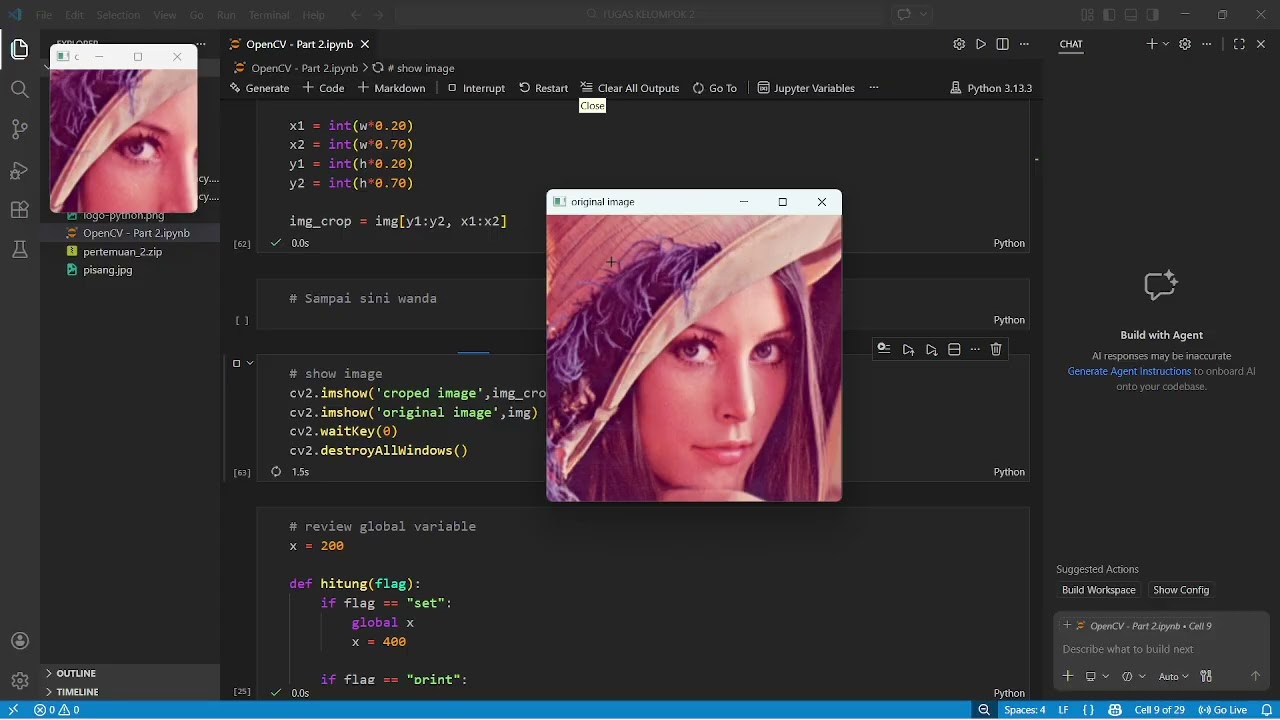
Task: Toggle the bottom panel layout
Action: (x=1131, y=15)
